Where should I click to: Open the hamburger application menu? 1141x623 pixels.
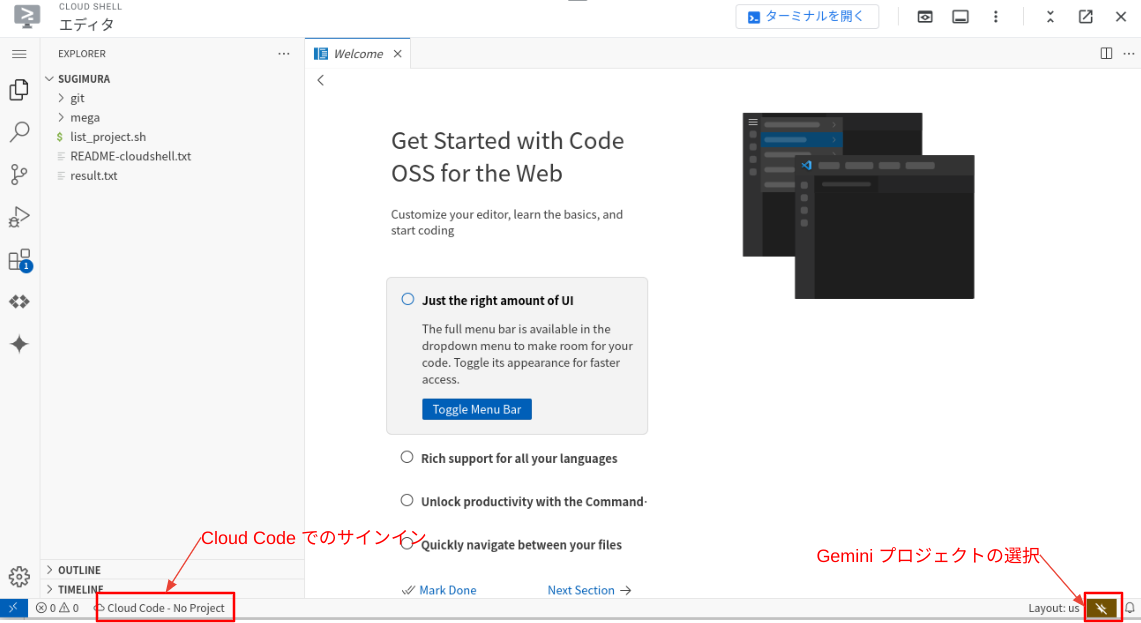(x=19, y=54)
